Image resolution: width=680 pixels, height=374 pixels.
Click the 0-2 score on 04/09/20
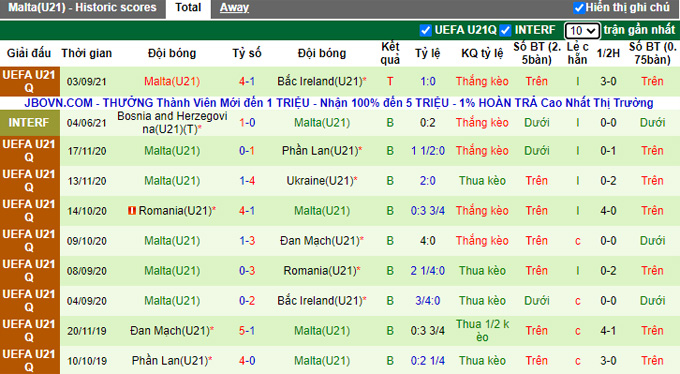click(x=247, y=301)
